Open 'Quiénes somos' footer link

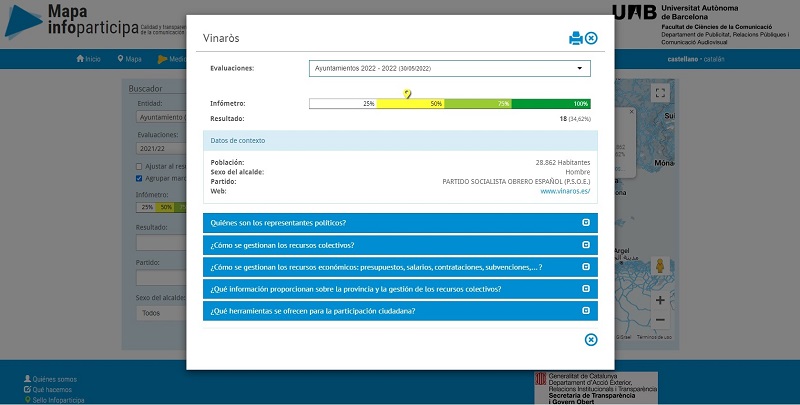55,379
